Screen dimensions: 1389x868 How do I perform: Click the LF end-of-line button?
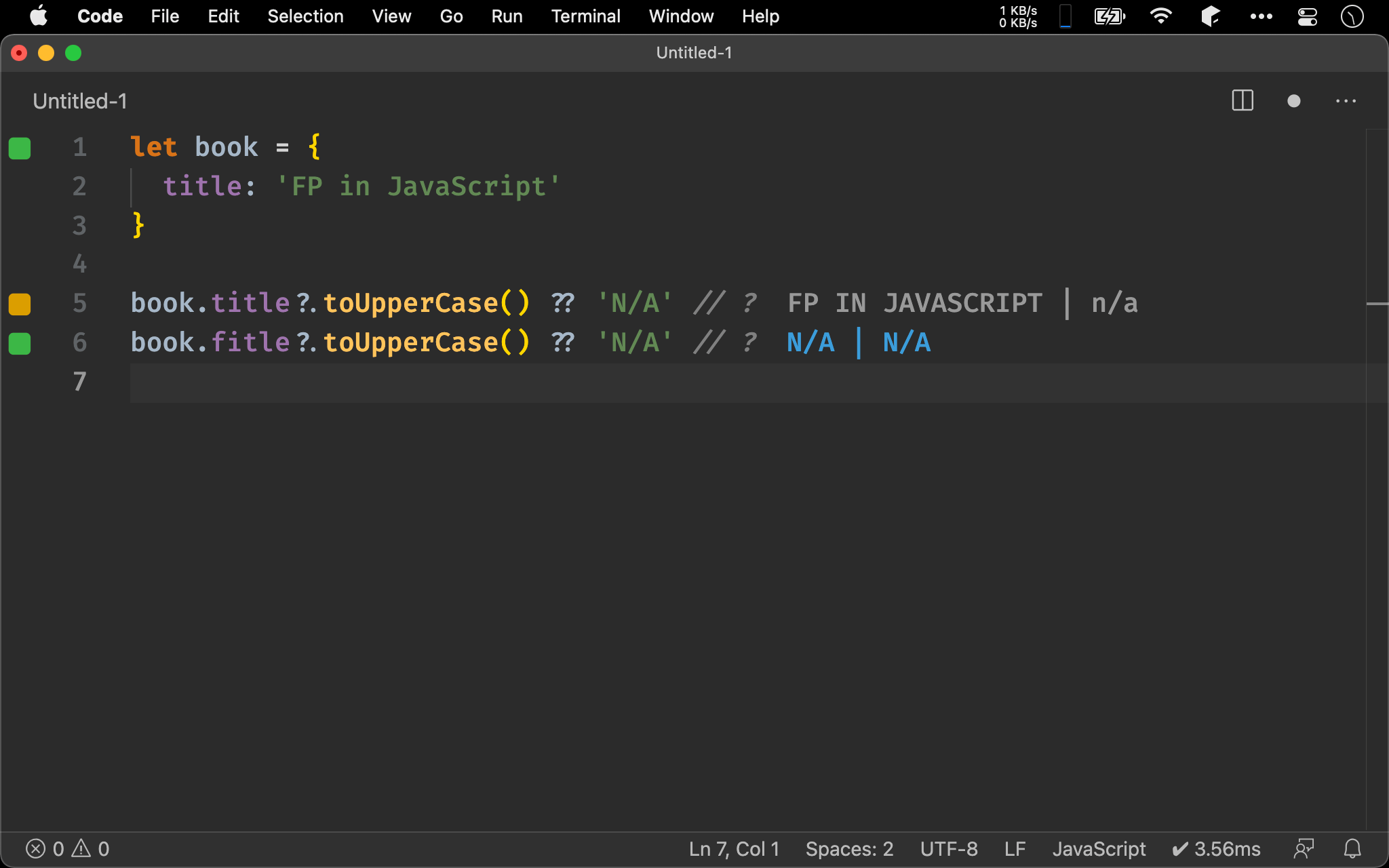click(x=1015, y=848)
